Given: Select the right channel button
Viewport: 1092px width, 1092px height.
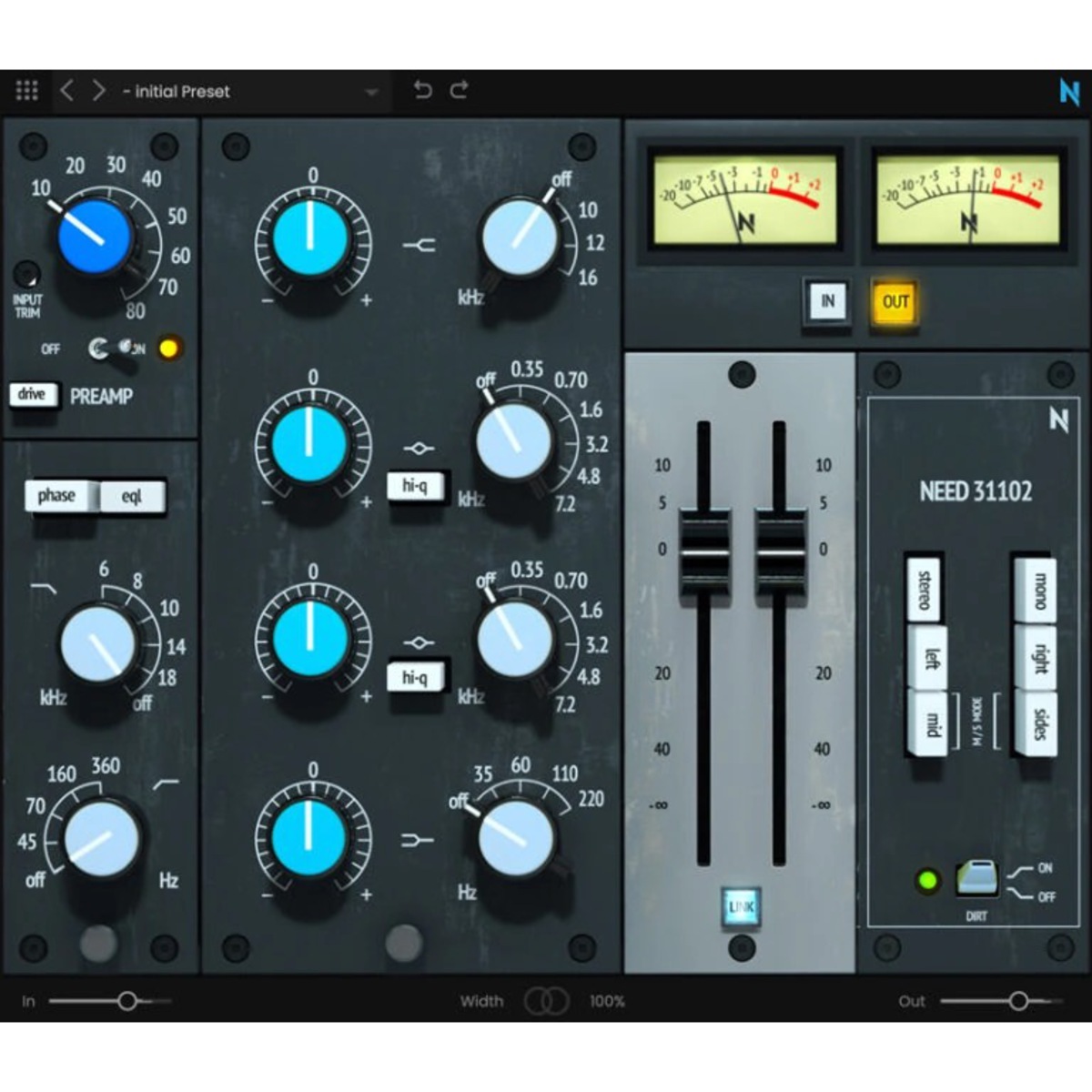Looking at the screenshot, I should point(1037,657).
